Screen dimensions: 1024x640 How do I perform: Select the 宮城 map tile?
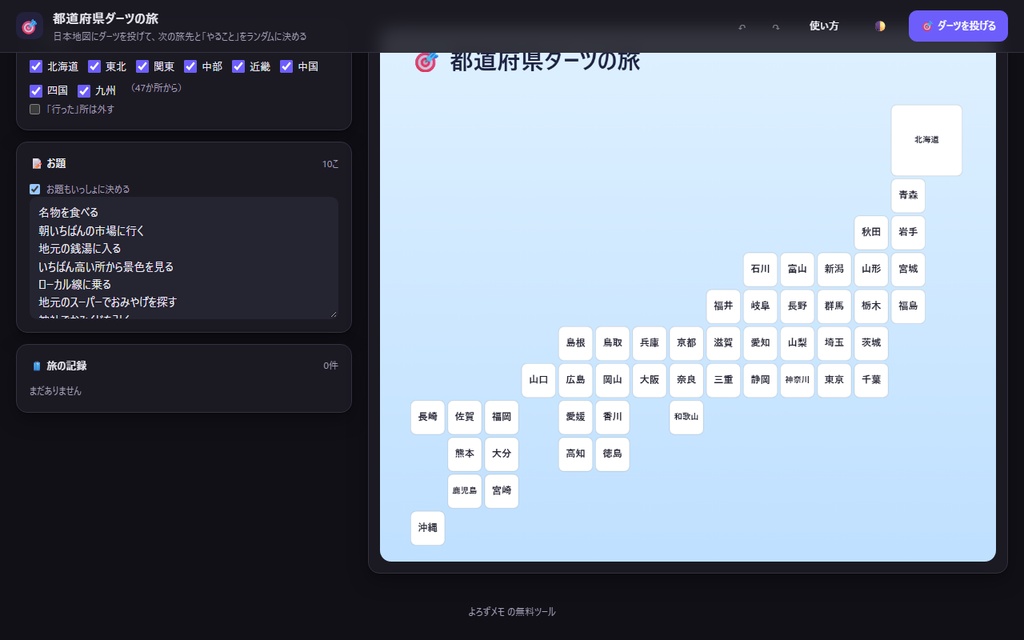point(908,269)
